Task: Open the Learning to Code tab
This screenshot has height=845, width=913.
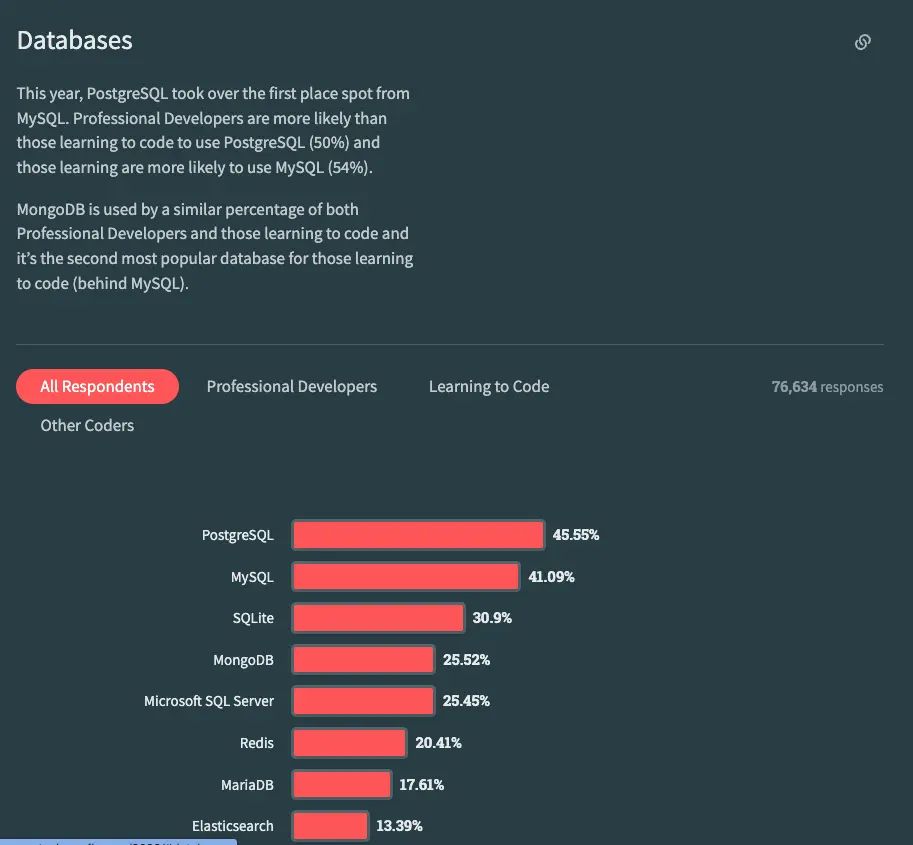Action: click(x=489, y=387)
